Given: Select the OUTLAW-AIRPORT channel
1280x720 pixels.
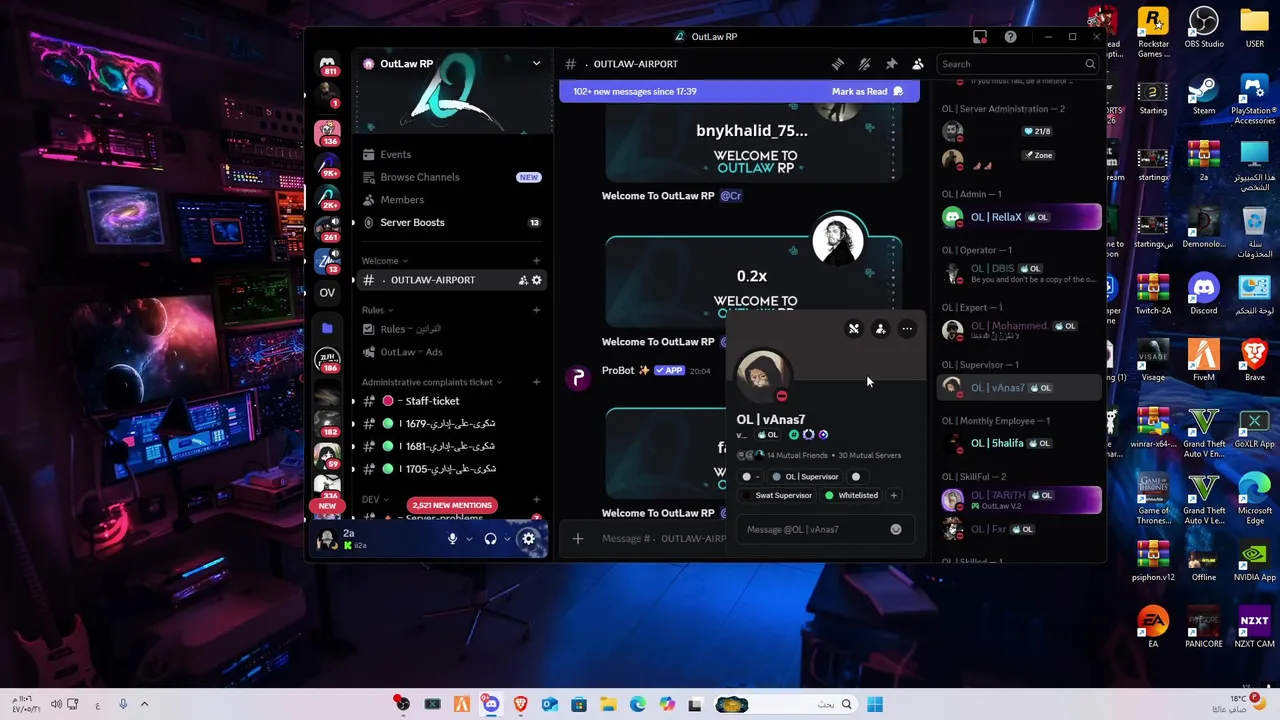Looking at the screenshot, I should click(x=451, y=280).
